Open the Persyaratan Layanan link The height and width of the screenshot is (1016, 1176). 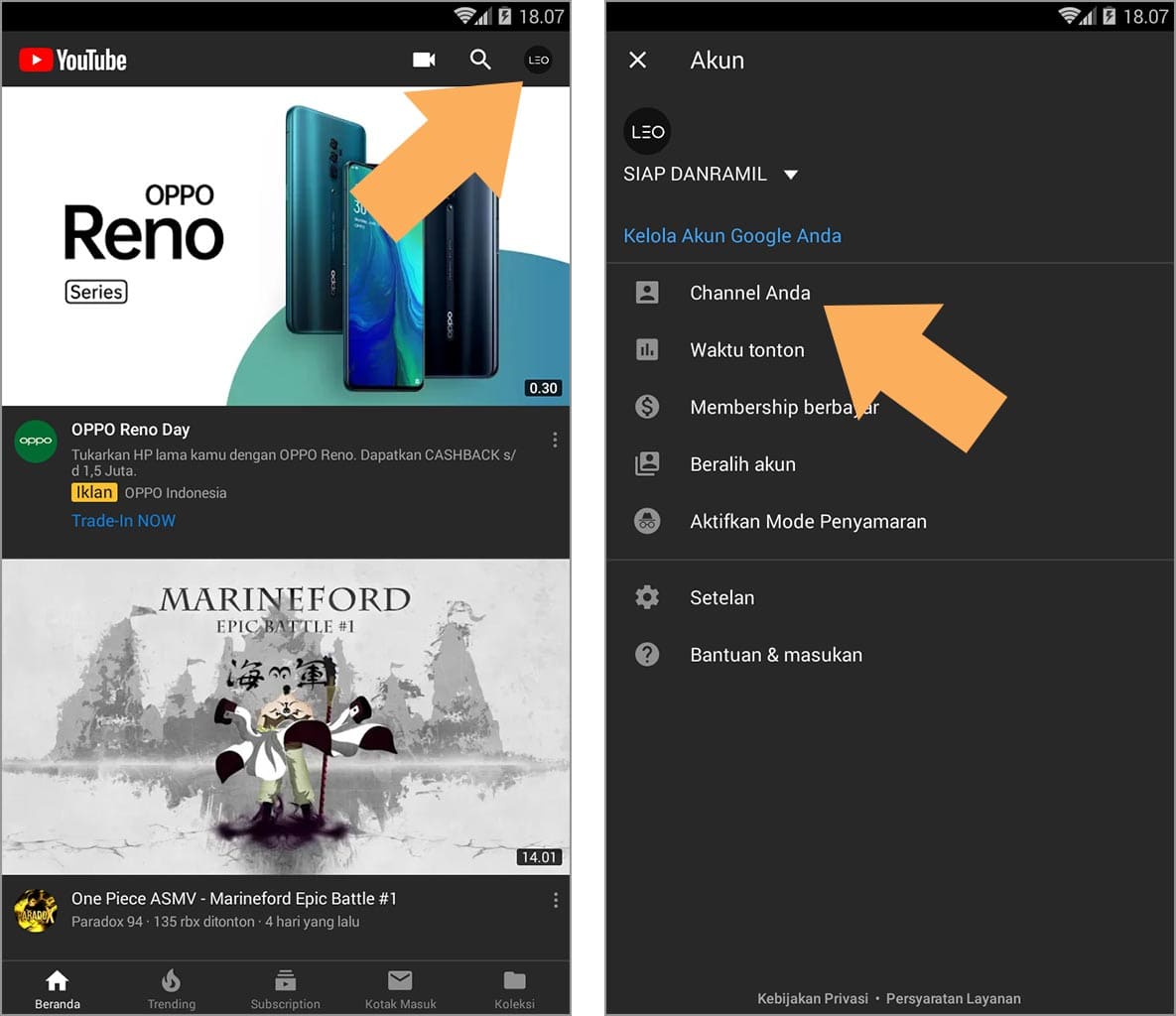954,998
